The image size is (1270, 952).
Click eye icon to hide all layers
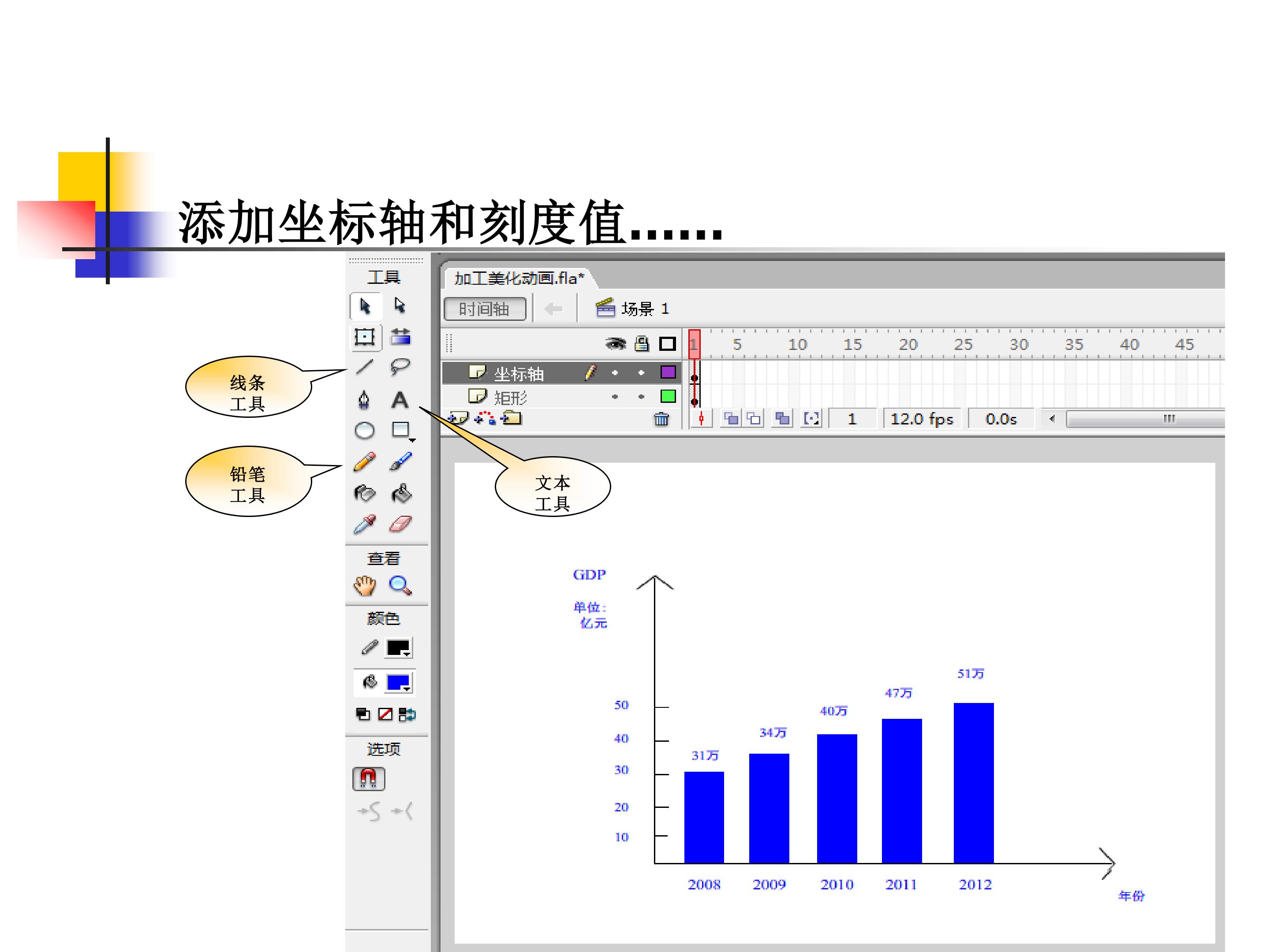(x=616, y=344)
